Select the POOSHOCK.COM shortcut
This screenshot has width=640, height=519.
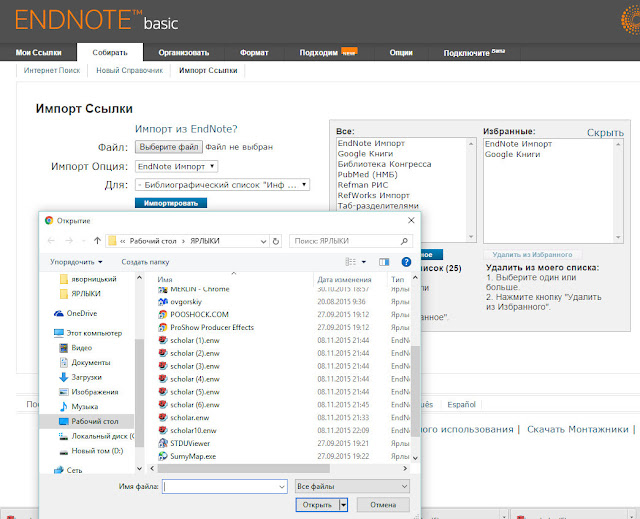(x=199, y=315)
